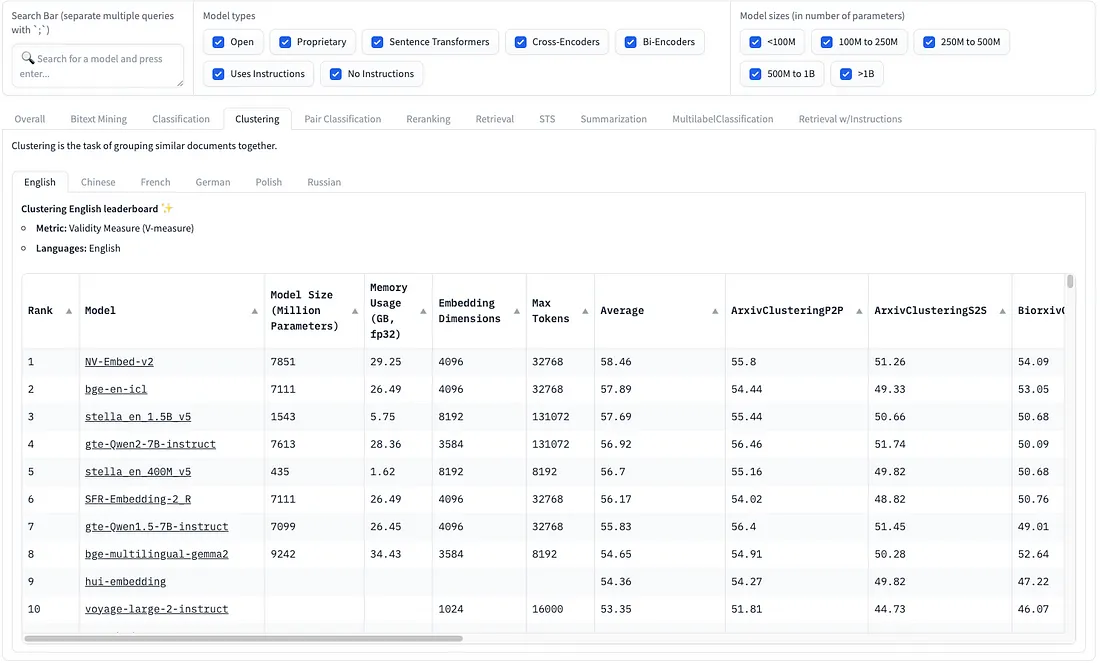The width and height of the screenshot is (1100, 663).
Task: Sort by Embedding Dimensions column arrow
Action: pyautogui.click(x=516, y=312)
